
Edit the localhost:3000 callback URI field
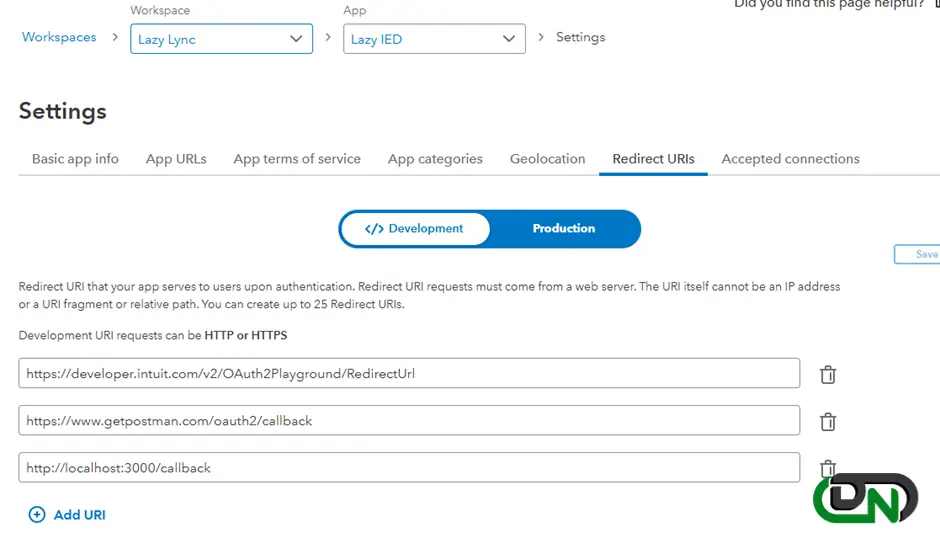click(409, 468)
